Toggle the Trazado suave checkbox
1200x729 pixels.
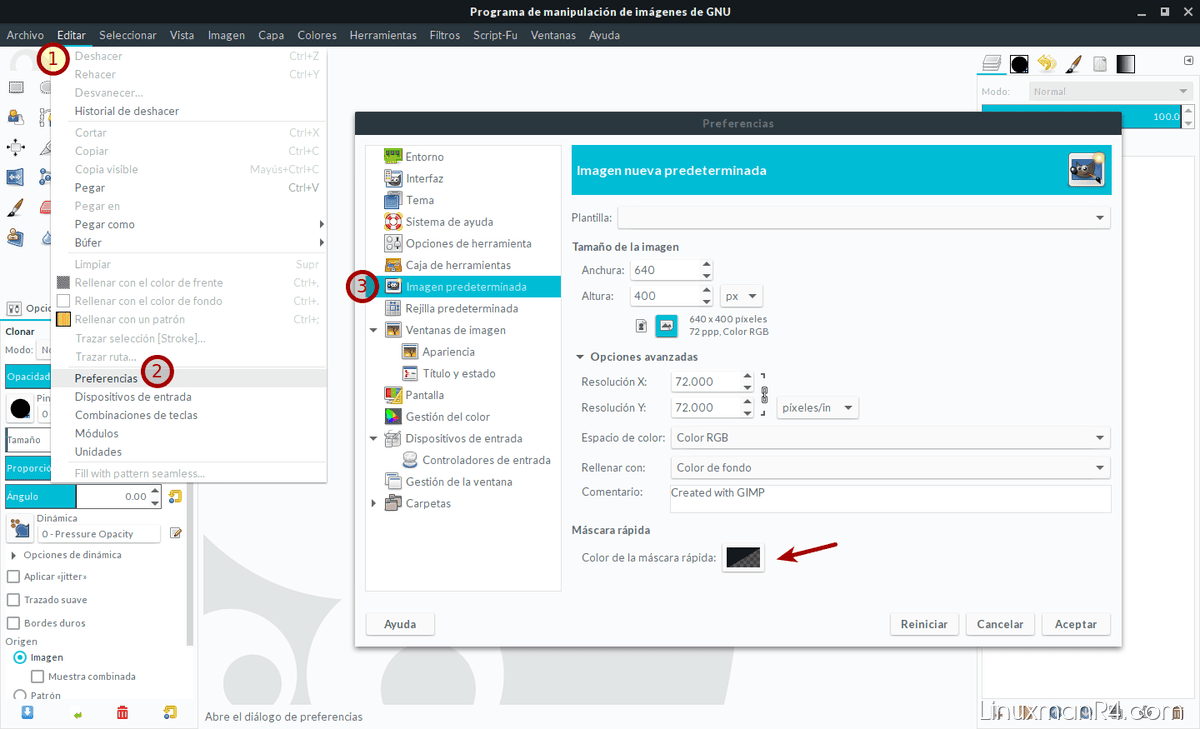coord(13,600)
